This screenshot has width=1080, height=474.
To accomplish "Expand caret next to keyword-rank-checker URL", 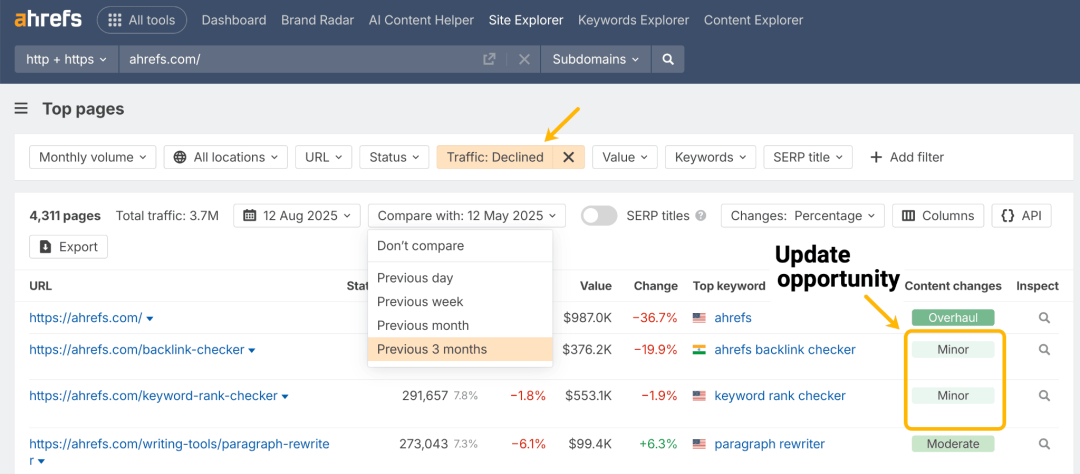I will 285,396.
